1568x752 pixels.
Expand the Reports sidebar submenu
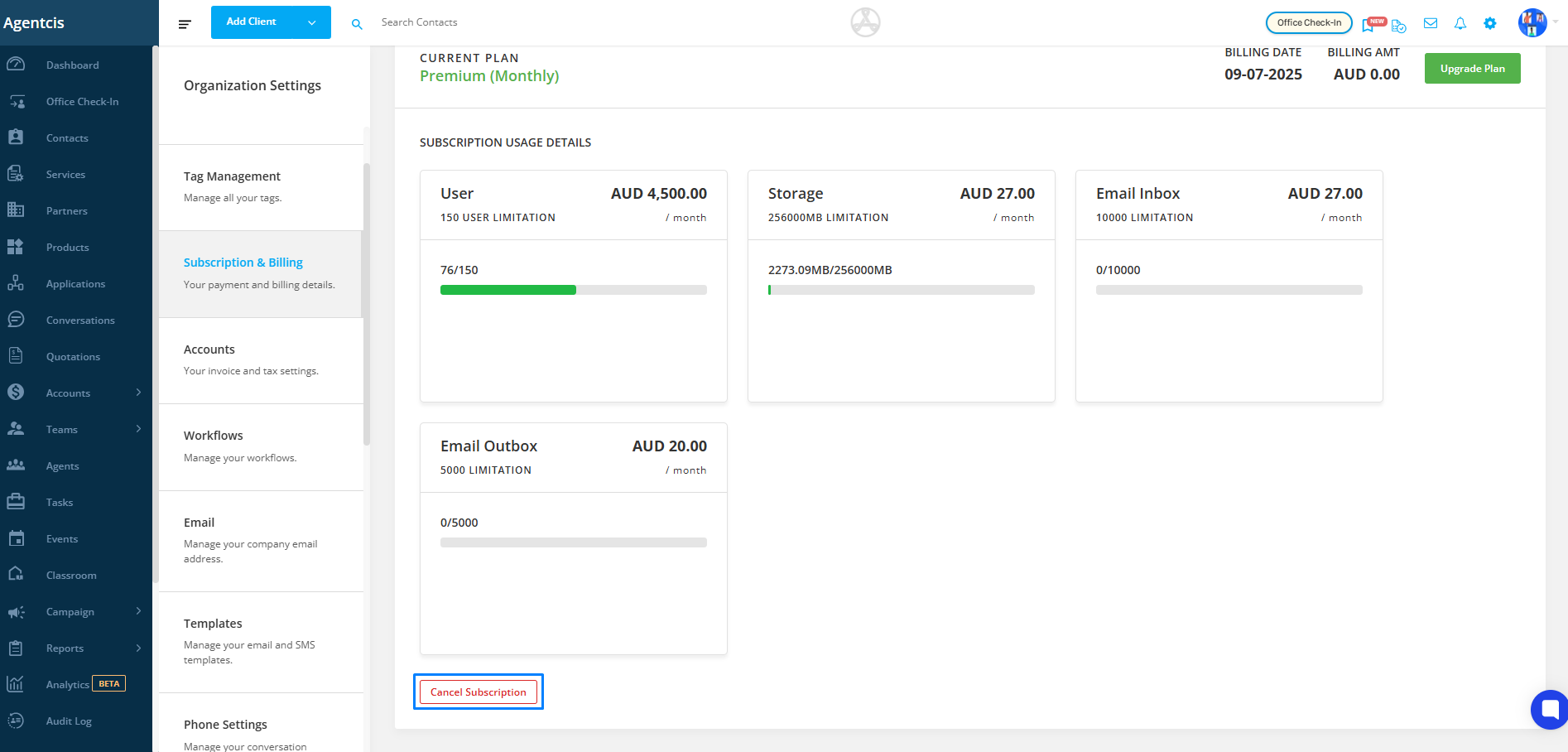pos(138,648)
